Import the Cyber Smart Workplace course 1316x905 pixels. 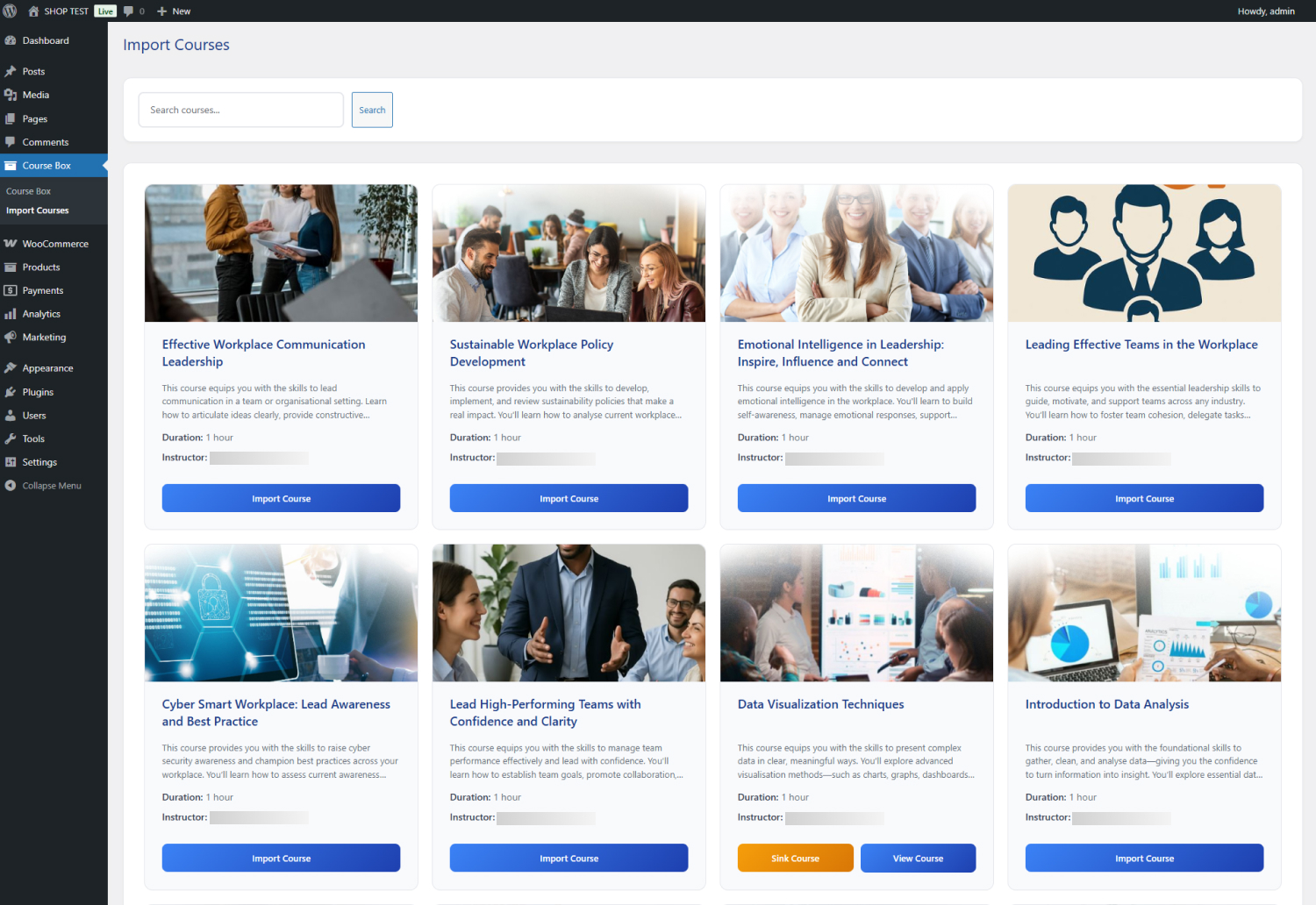pos(281,858)
